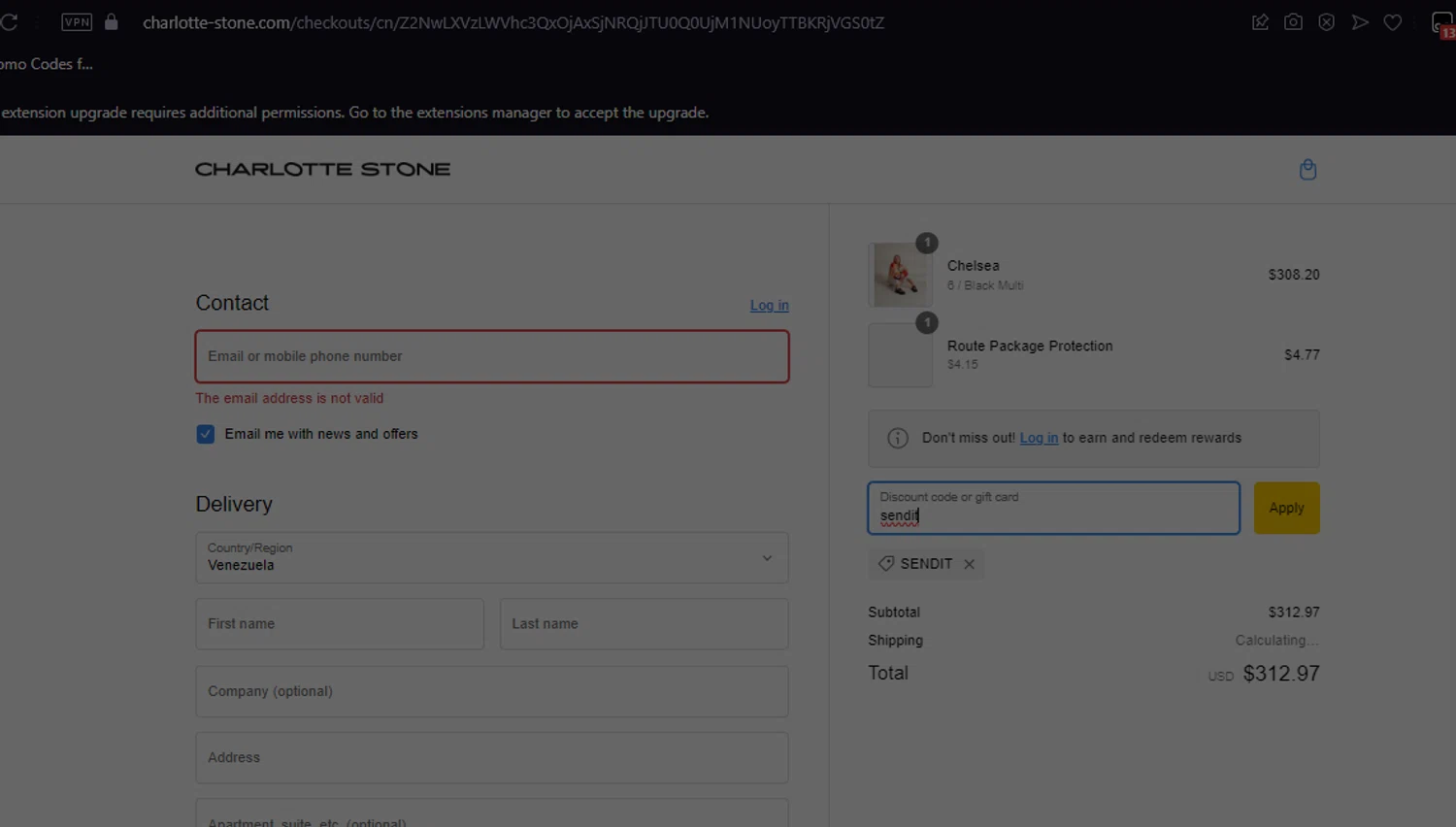Click the tag icon on SENDIT code
The image size is (1456, 827).
(886, 563)
